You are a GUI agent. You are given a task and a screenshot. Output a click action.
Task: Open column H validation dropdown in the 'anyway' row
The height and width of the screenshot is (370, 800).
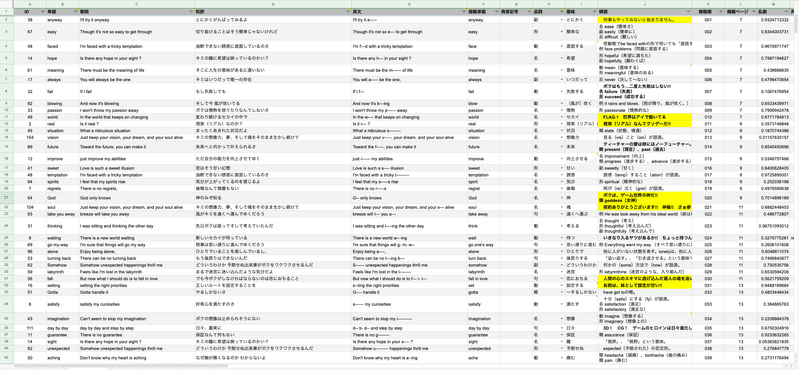(561, 20)
